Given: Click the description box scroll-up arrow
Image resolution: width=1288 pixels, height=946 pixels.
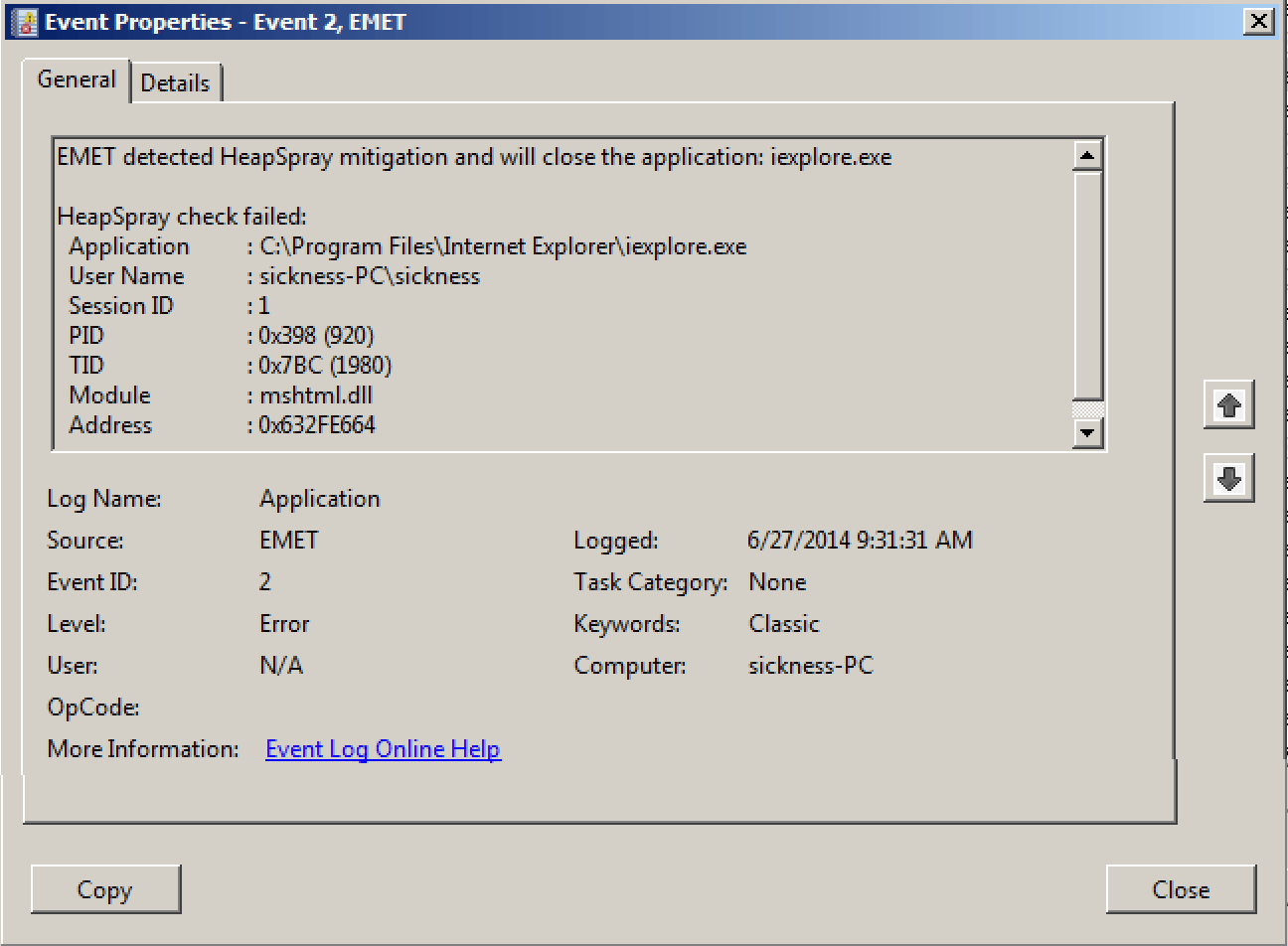Looking at the screenshot, I should pyautogui.click(x=1087, y=156).
